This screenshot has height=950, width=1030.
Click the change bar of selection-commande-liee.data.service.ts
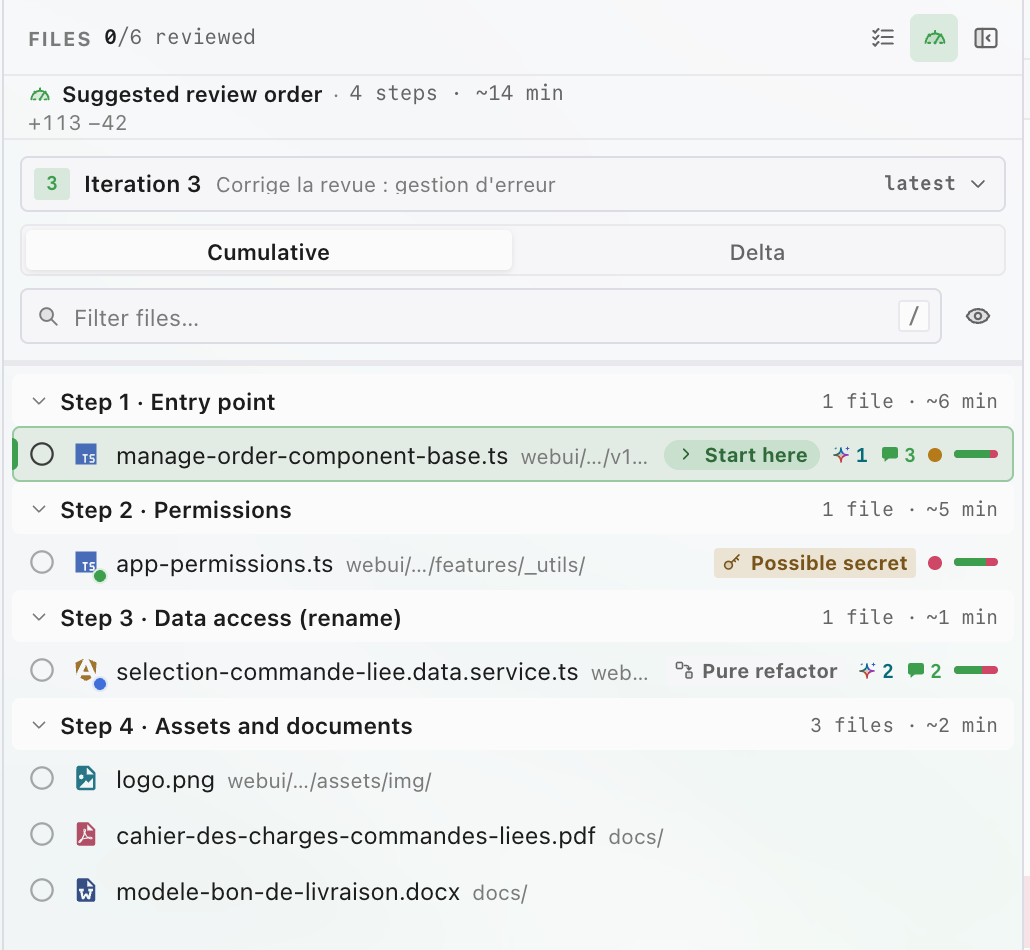pos(975,669)
